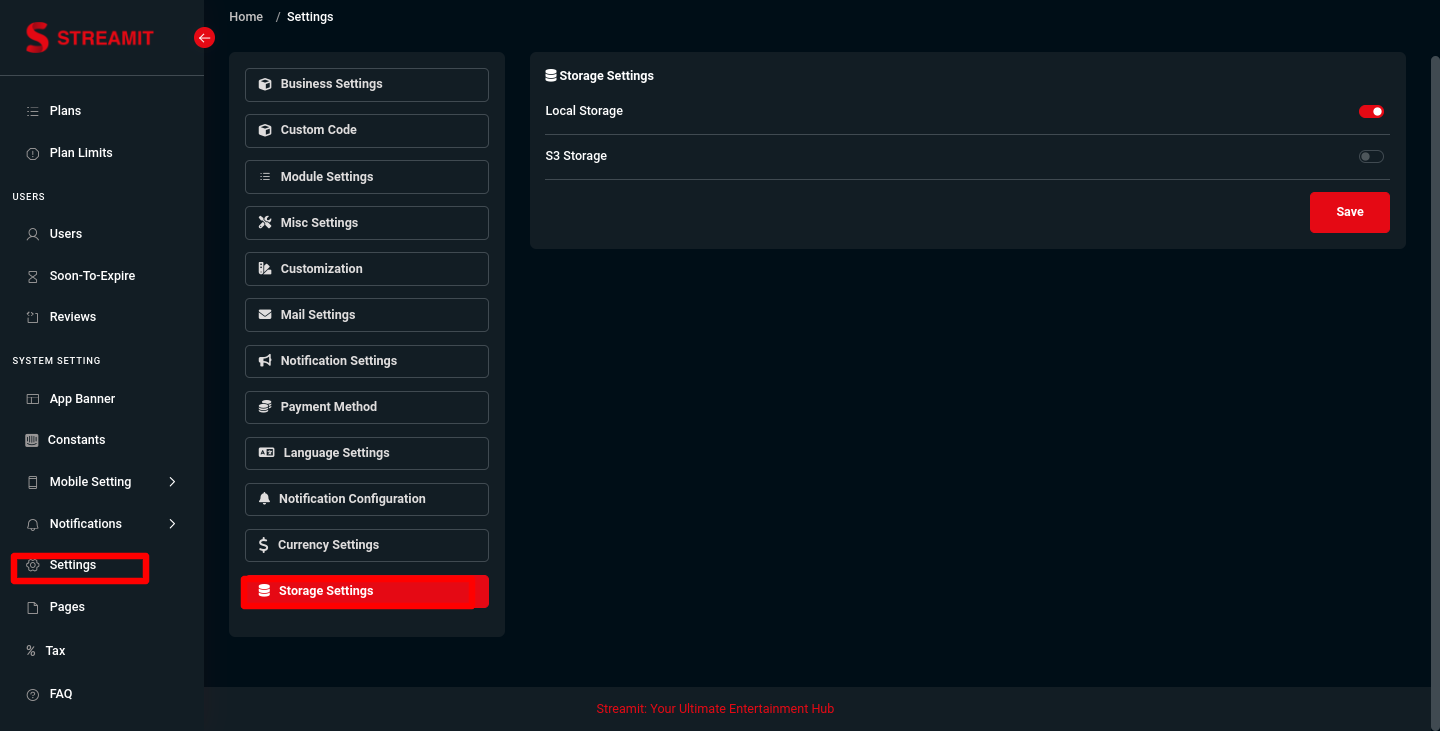The width and height of the screenshot is (1440, 731).
Task: Click the Plan Limits info icon
Action: click(32, 153)
